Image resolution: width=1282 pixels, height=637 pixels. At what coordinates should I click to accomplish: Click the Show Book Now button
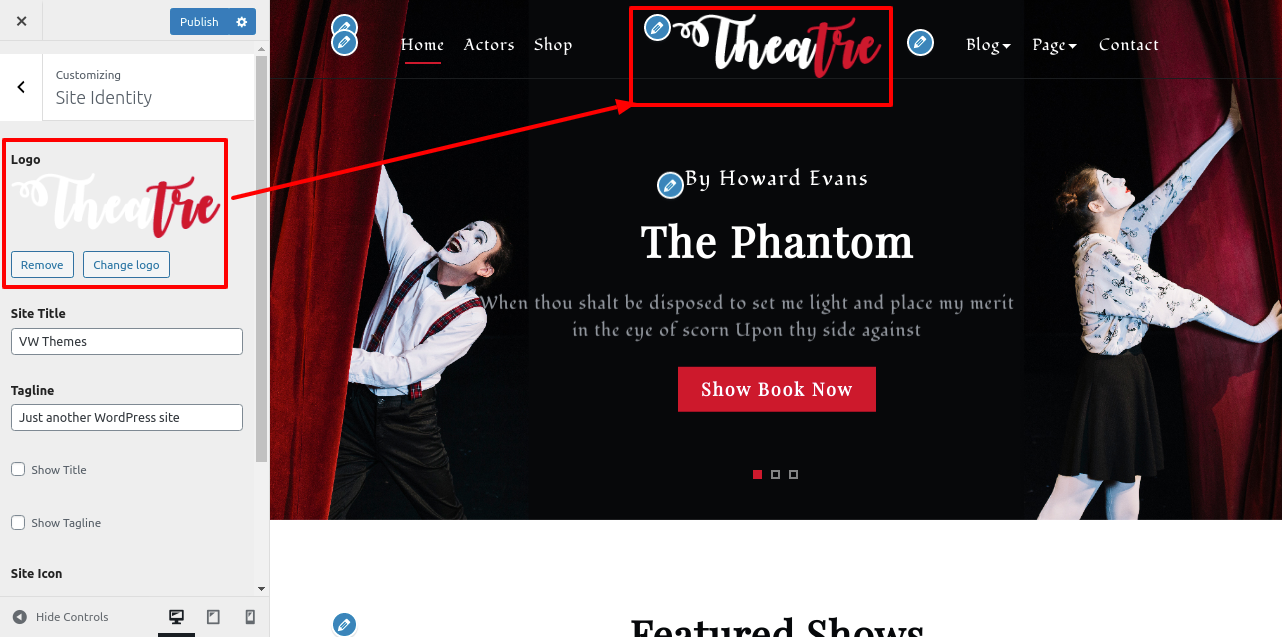pyautogui.click(x=777, y=389)
